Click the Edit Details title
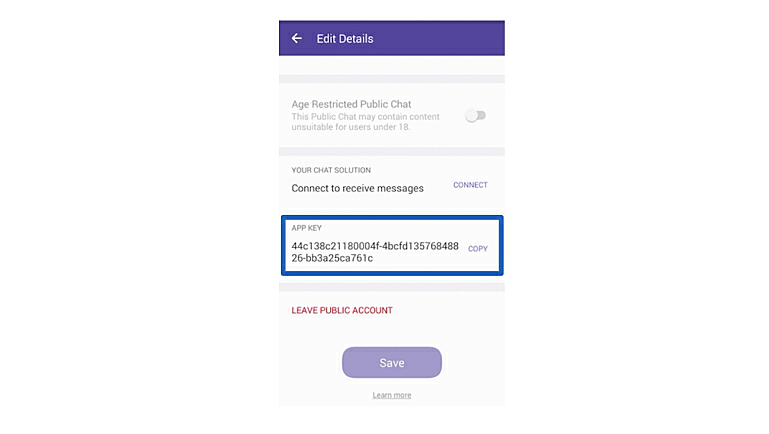This screenshot has width=769, height=434. click(345, 39)
